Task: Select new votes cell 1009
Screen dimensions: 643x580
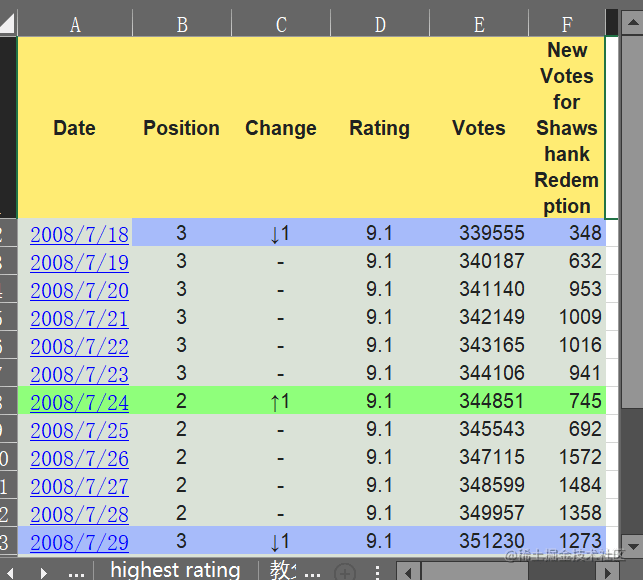Action: pos(567,317)
